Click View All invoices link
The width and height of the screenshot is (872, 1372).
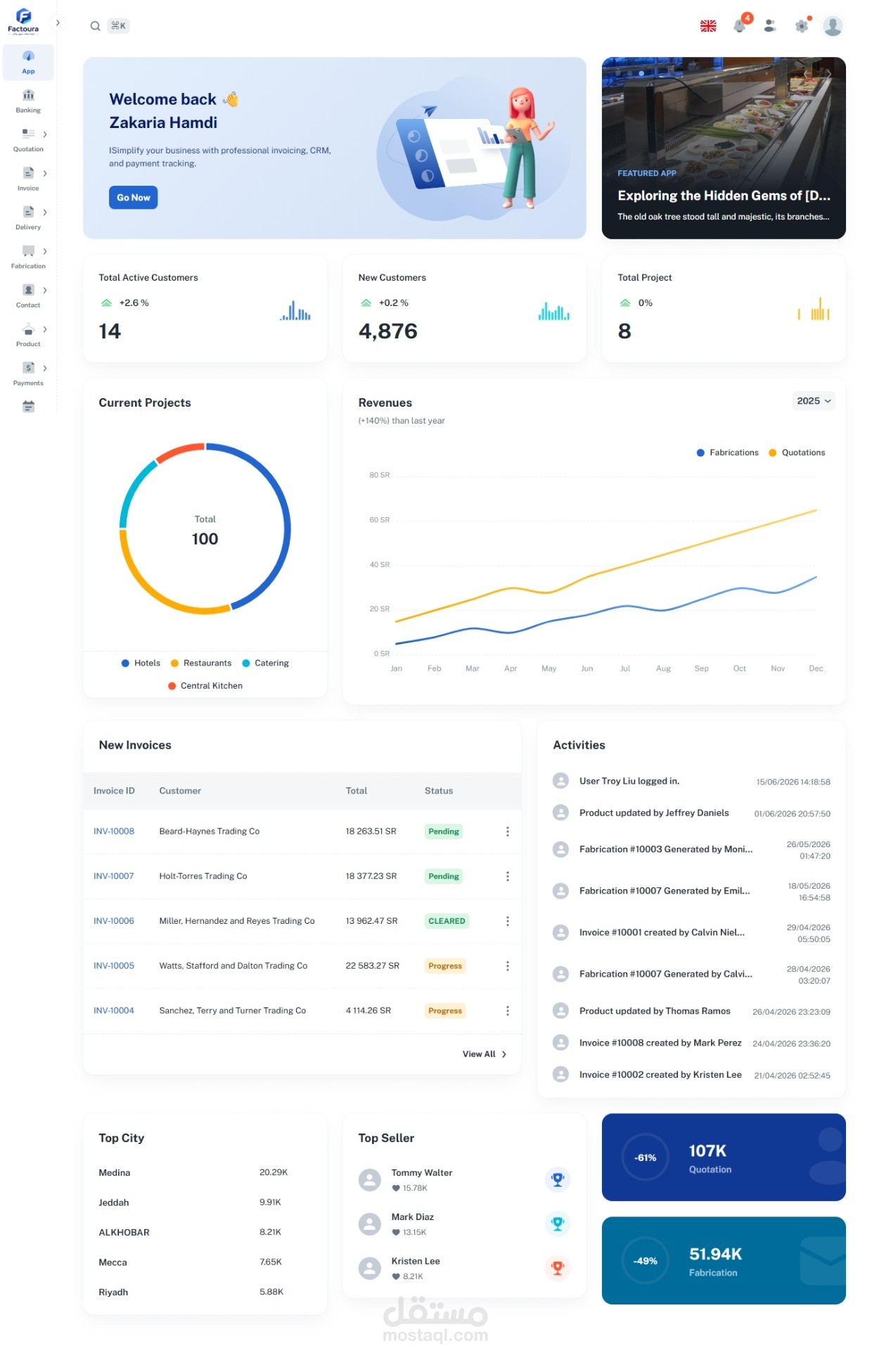pos(485,1054)
